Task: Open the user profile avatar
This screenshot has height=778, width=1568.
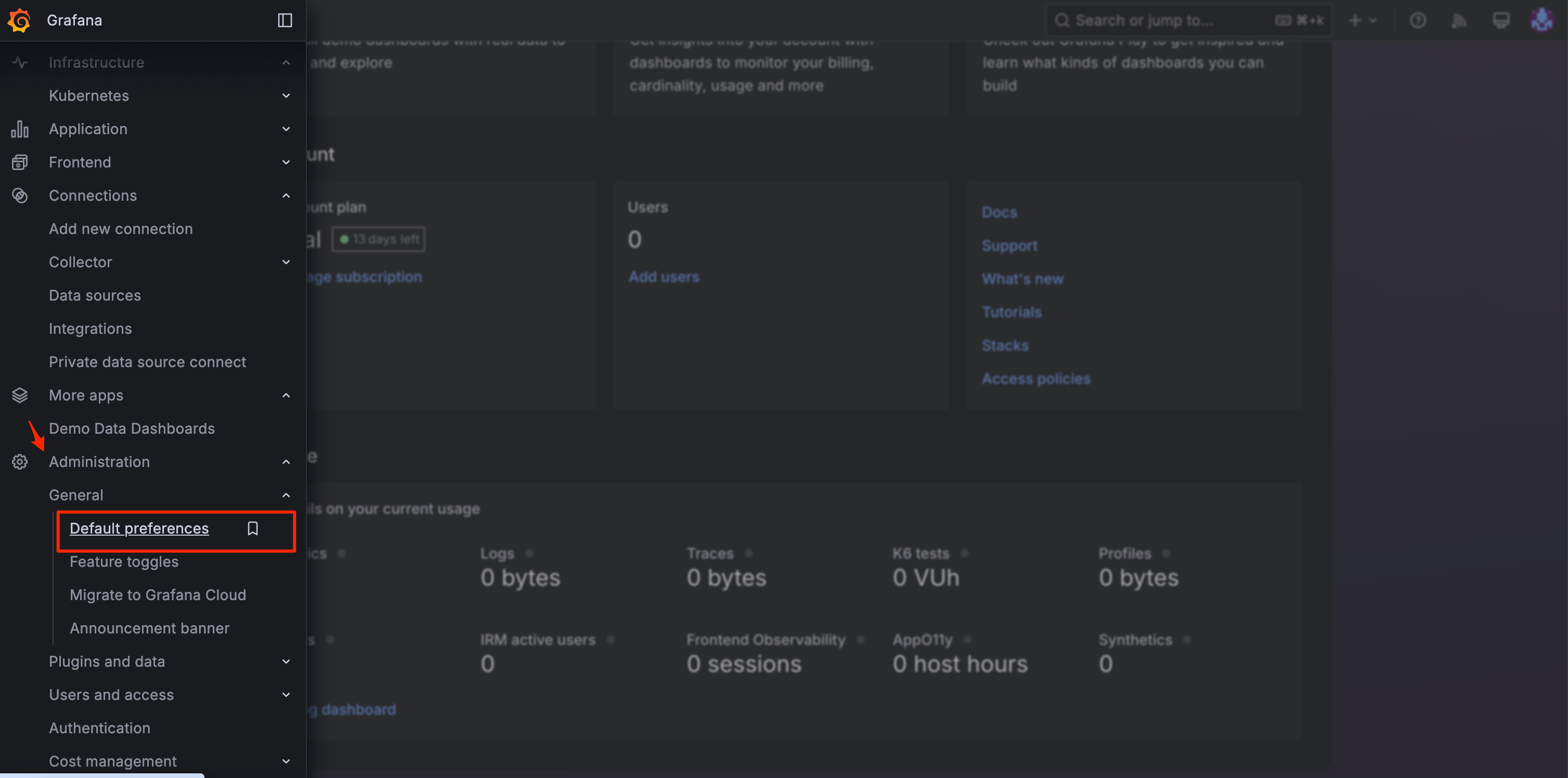Action: click(x=1542, y=20)
